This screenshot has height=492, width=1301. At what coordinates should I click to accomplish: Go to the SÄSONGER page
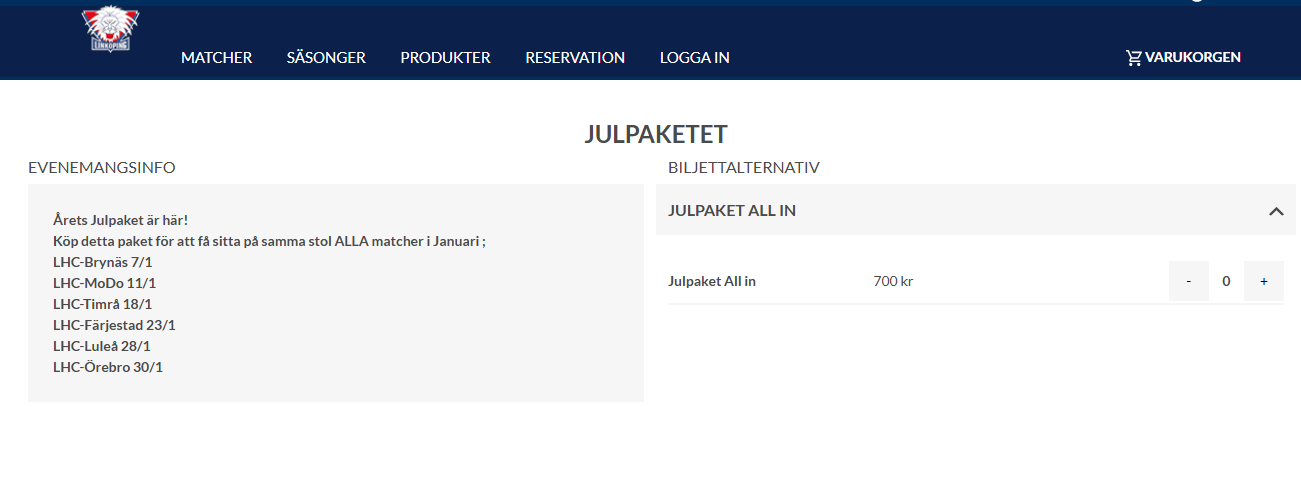click(x=326, y=58)
